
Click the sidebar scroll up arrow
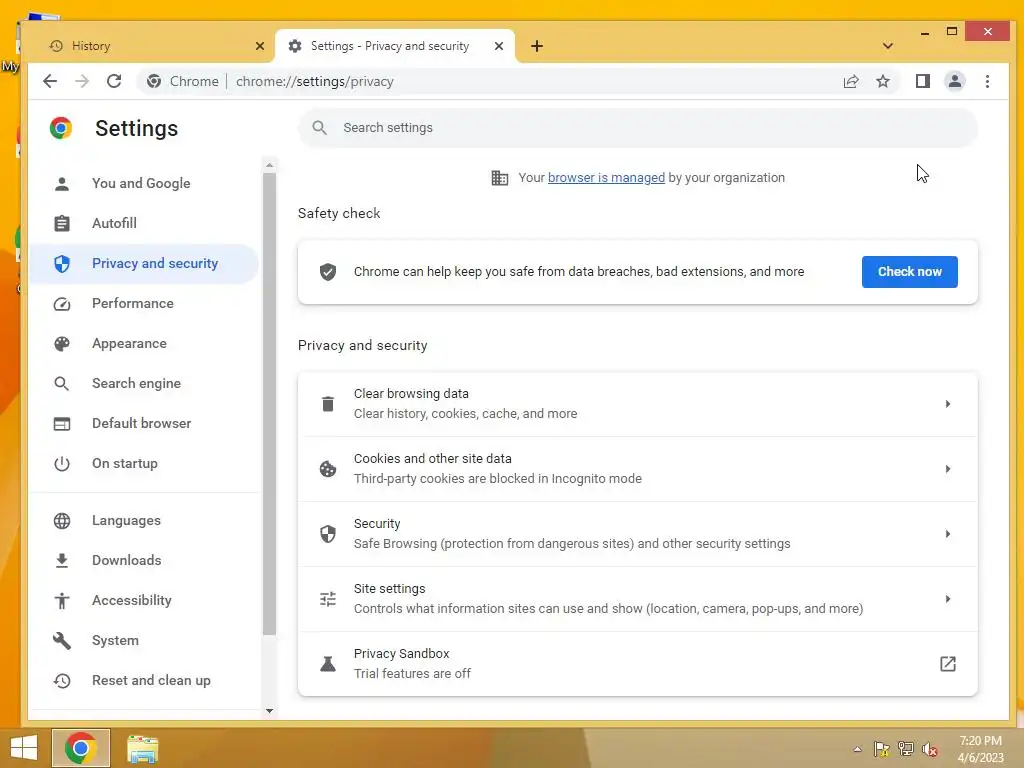(x=269, y=165)
